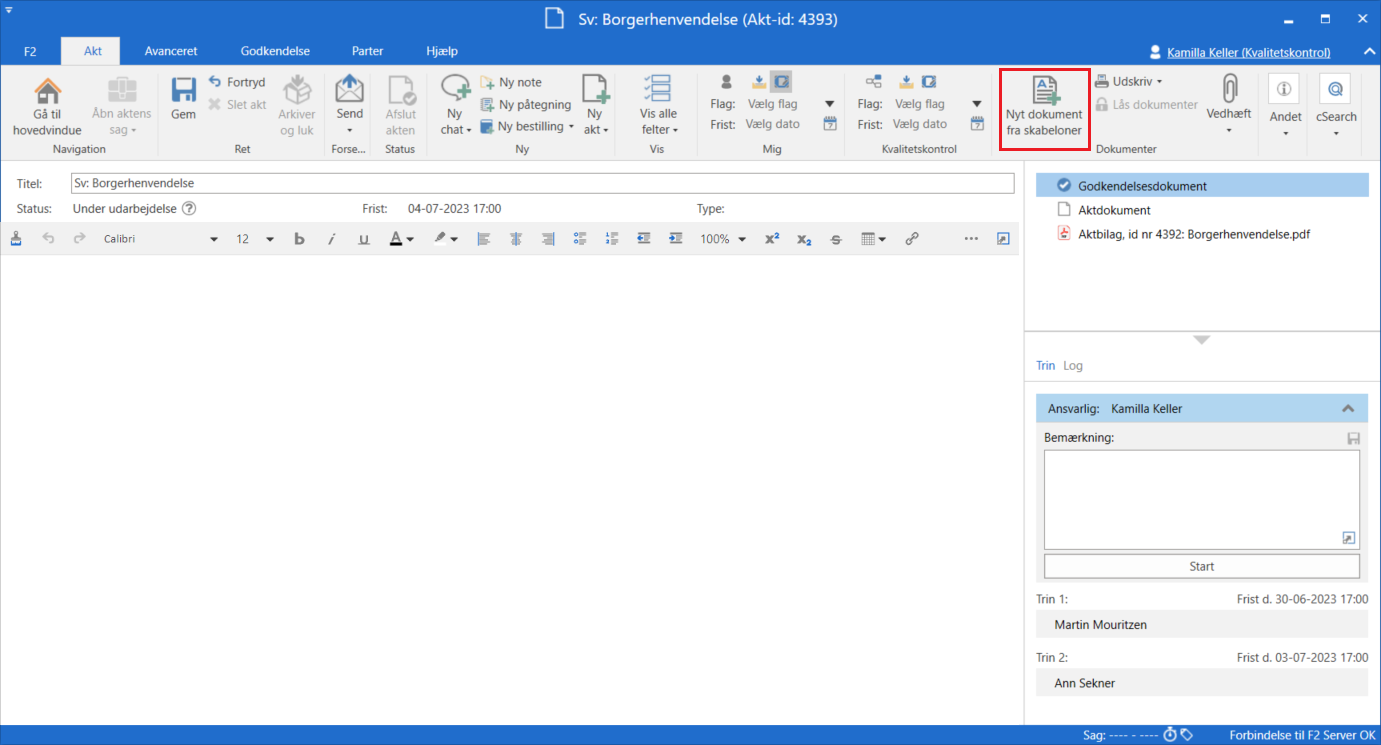Click in the Titel input field
This screenshot has height=745, width=1381.
click(x=542, y=183)
